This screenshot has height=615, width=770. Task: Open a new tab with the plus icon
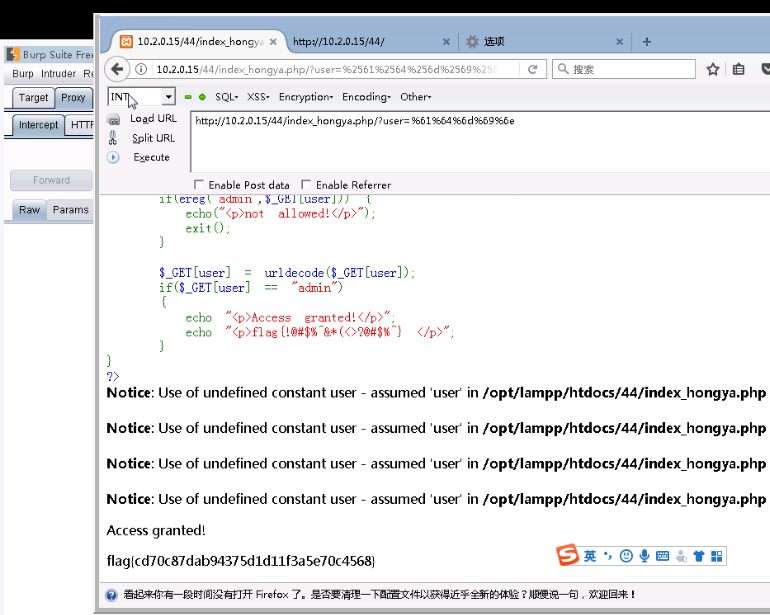click(x=646, y=42)
